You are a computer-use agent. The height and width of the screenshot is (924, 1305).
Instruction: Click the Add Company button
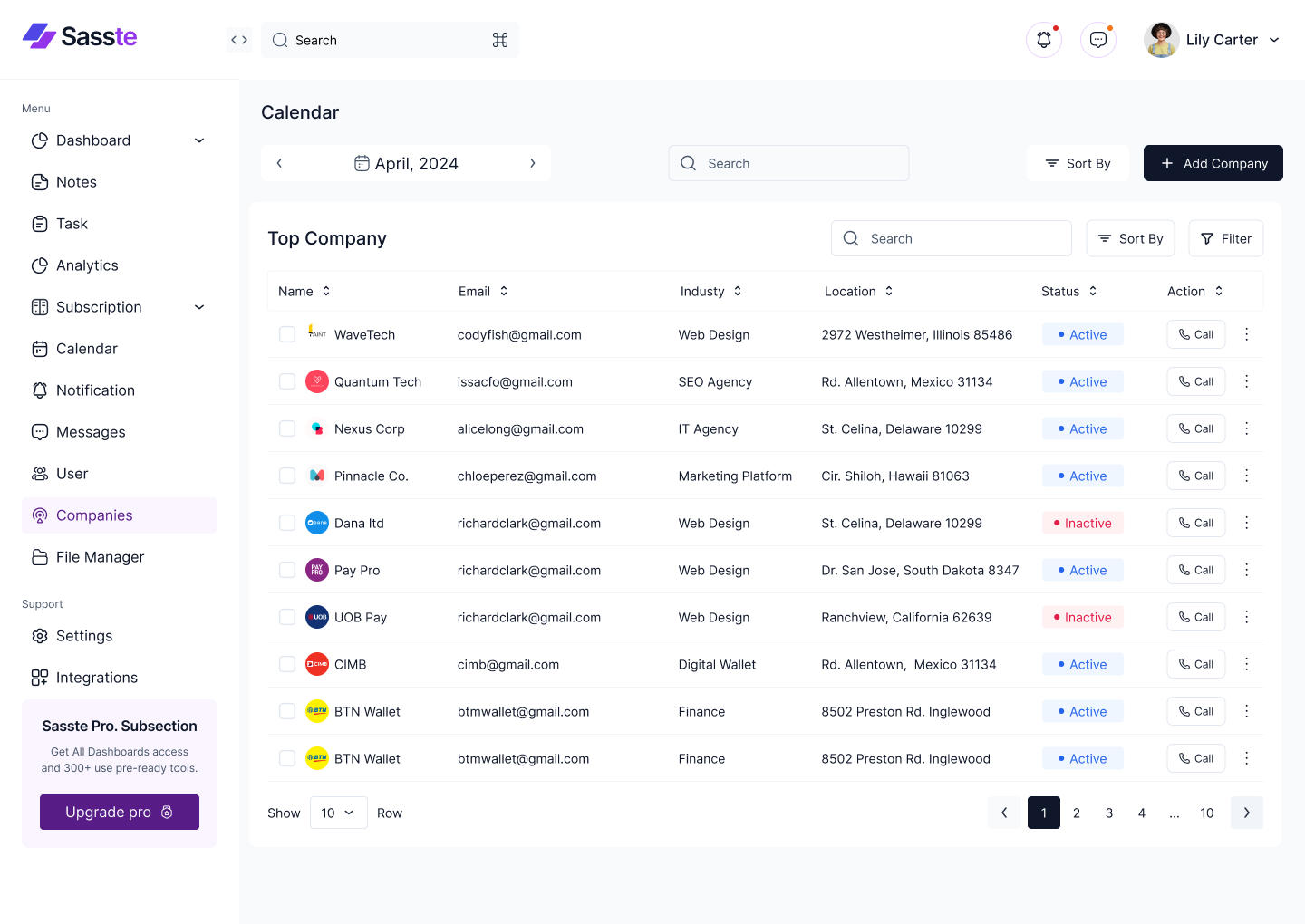tap(1213, 163)
